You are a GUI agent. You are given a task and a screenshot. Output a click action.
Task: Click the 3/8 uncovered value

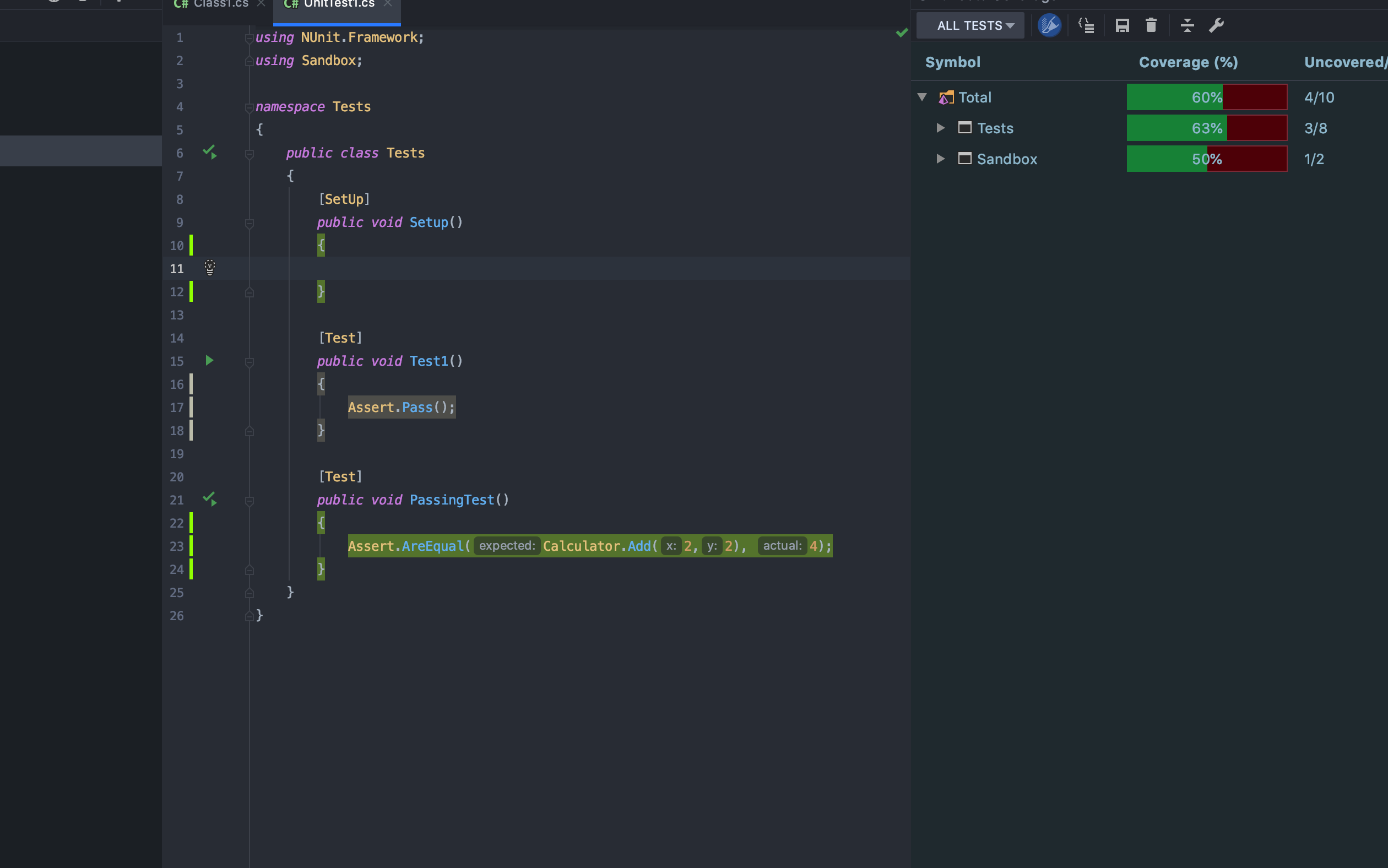(1316, 128)
